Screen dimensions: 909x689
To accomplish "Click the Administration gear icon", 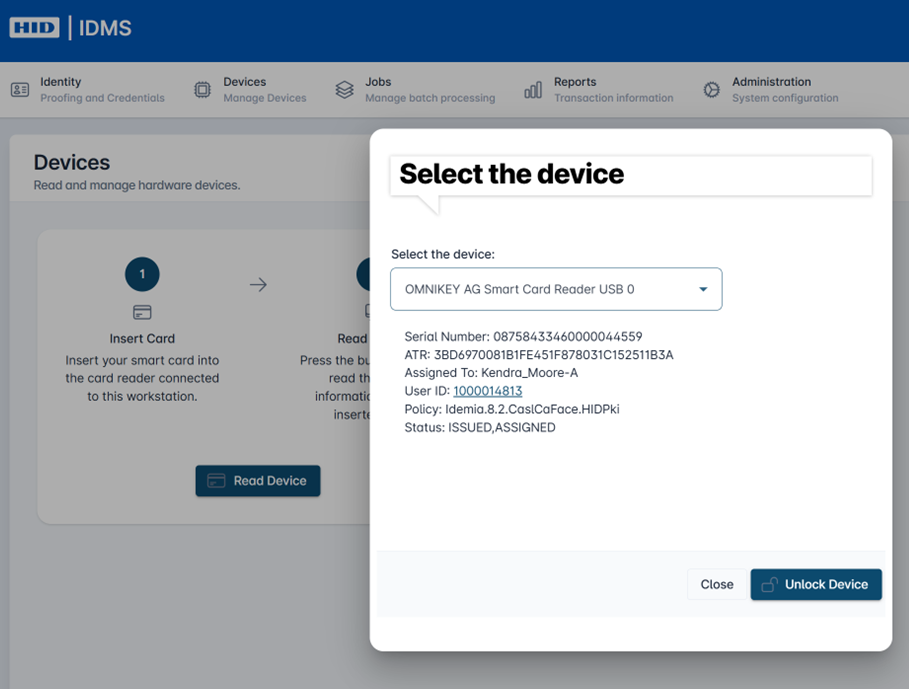I will pos(711,90).
